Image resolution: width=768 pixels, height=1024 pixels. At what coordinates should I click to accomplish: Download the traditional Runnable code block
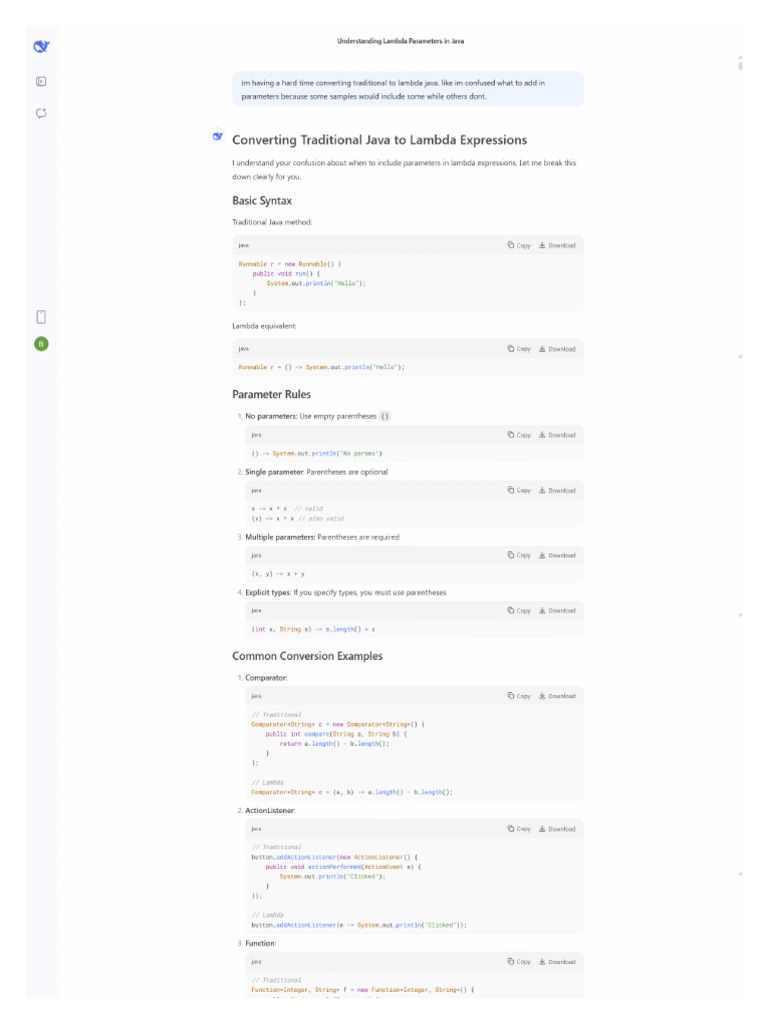[x=557, y=245]
